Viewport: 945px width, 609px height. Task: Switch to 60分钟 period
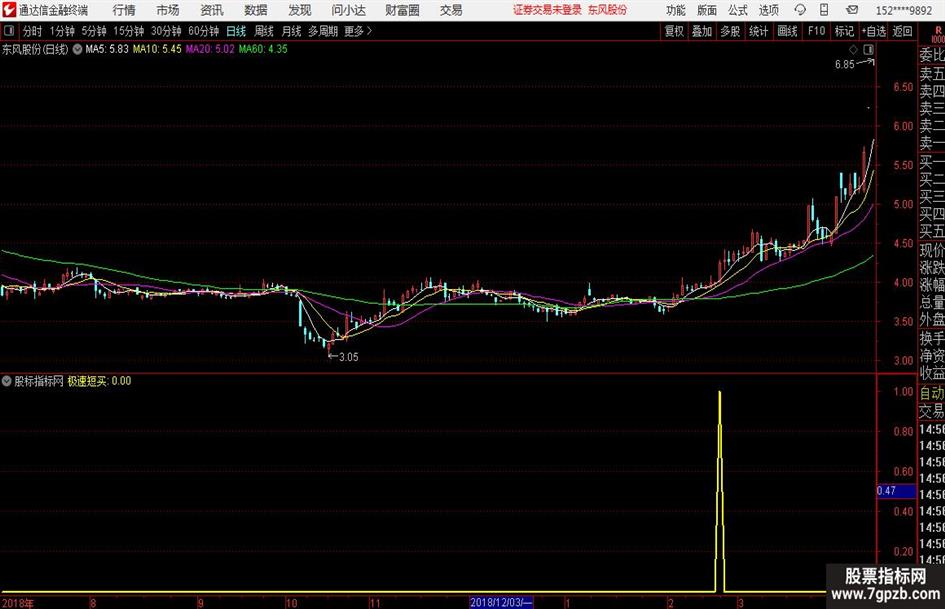click(204, 31)
